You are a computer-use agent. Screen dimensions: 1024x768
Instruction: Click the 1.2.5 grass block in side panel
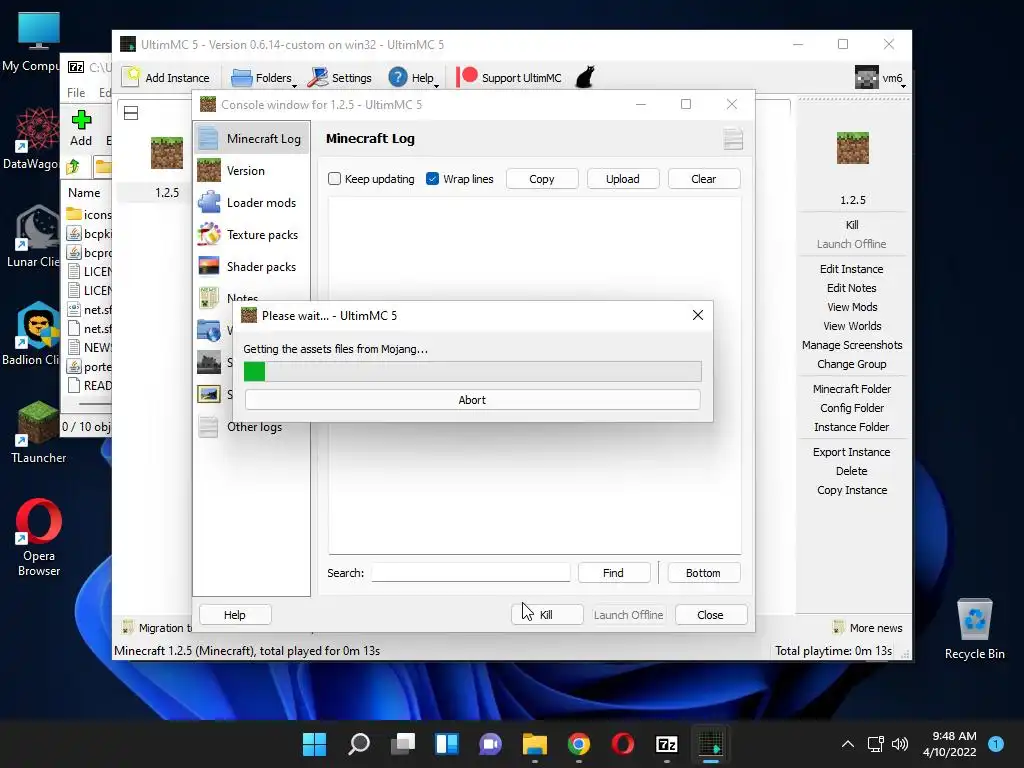click(853, 148)
